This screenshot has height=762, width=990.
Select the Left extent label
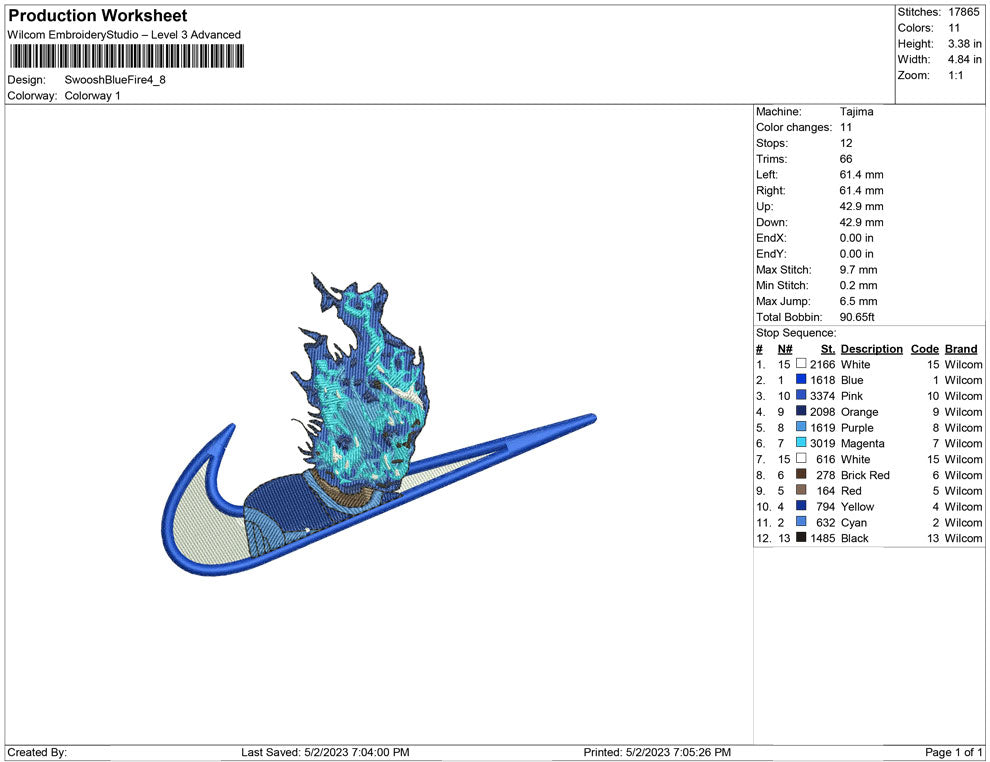pos(766,175)
